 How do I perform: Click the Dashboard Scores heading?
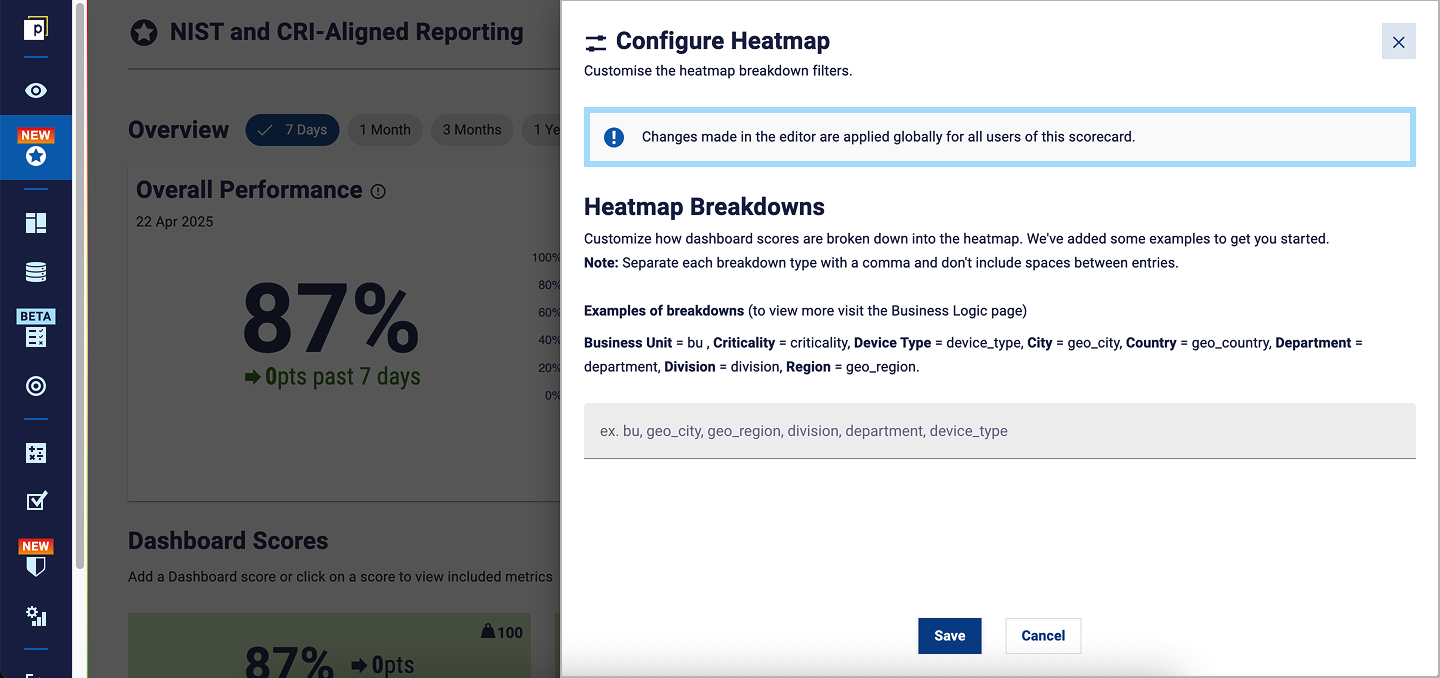228,541
